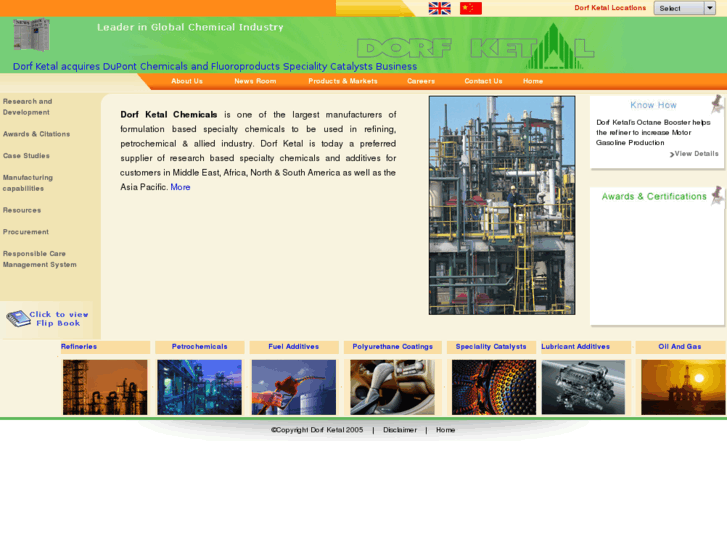
Task: Open the Disclaimer footer link
Action: pyautogui.click(x=400, y=430)
